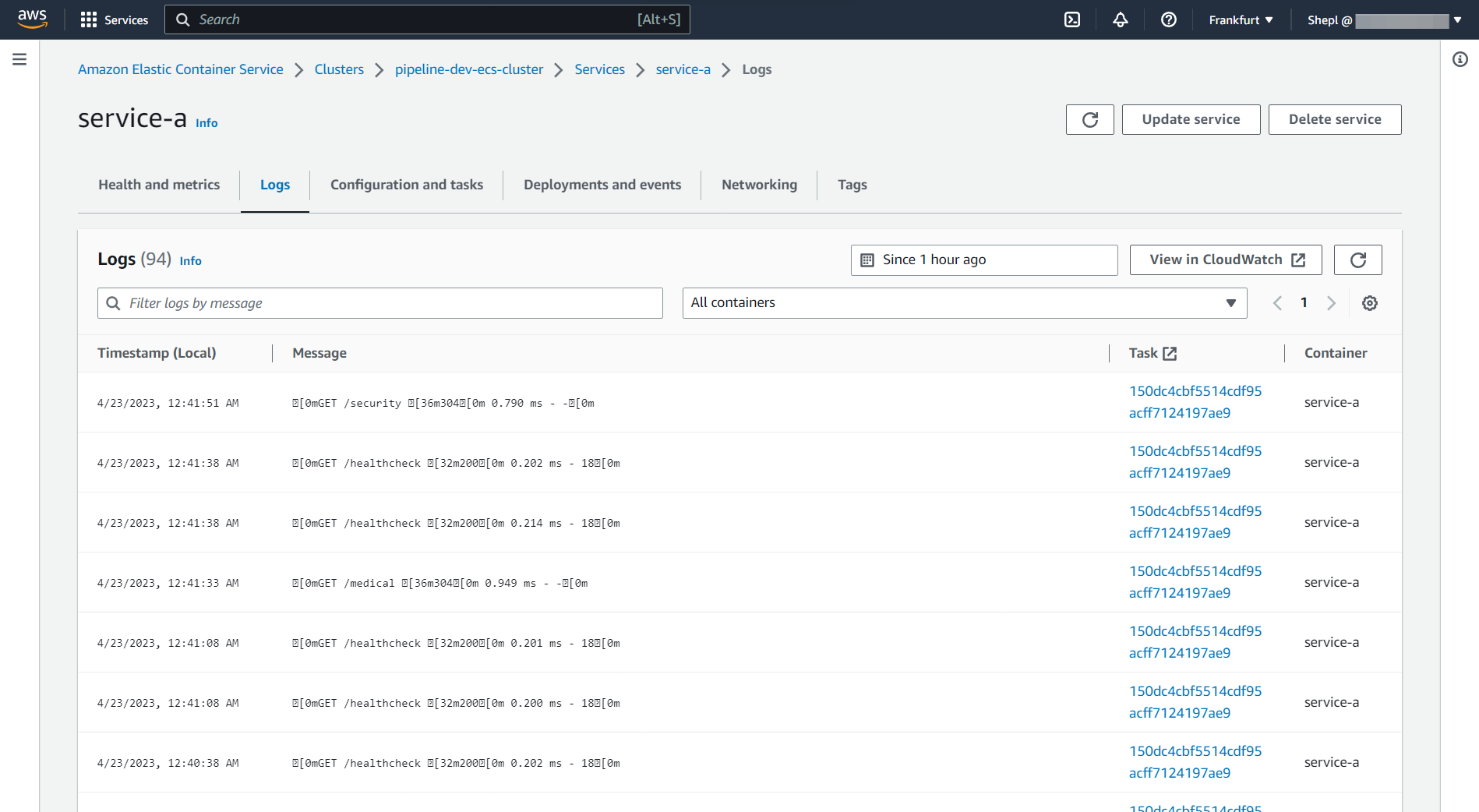Screen dimensions: 1479x812
Task: Open the Services grid menu
Action: coord(114,19)
